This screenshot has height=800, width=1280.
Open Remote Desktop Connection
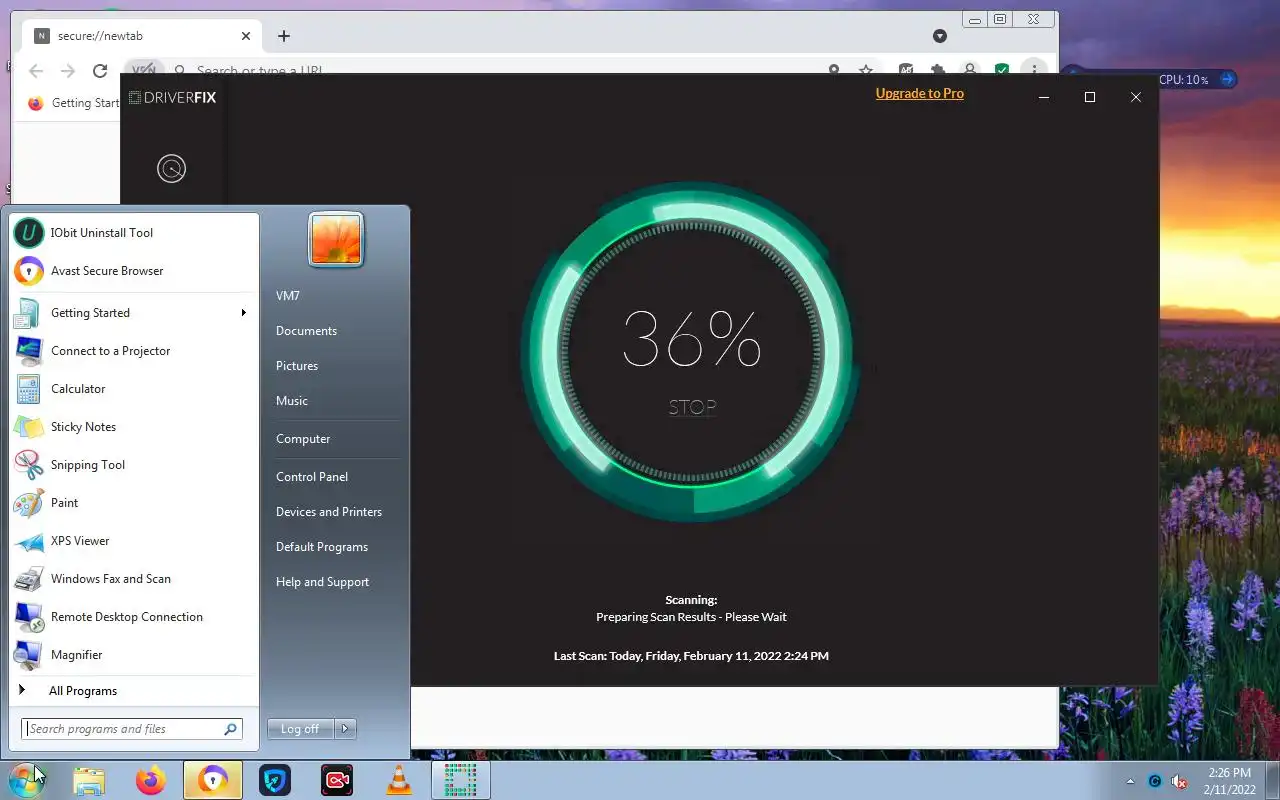coord(134,617)
